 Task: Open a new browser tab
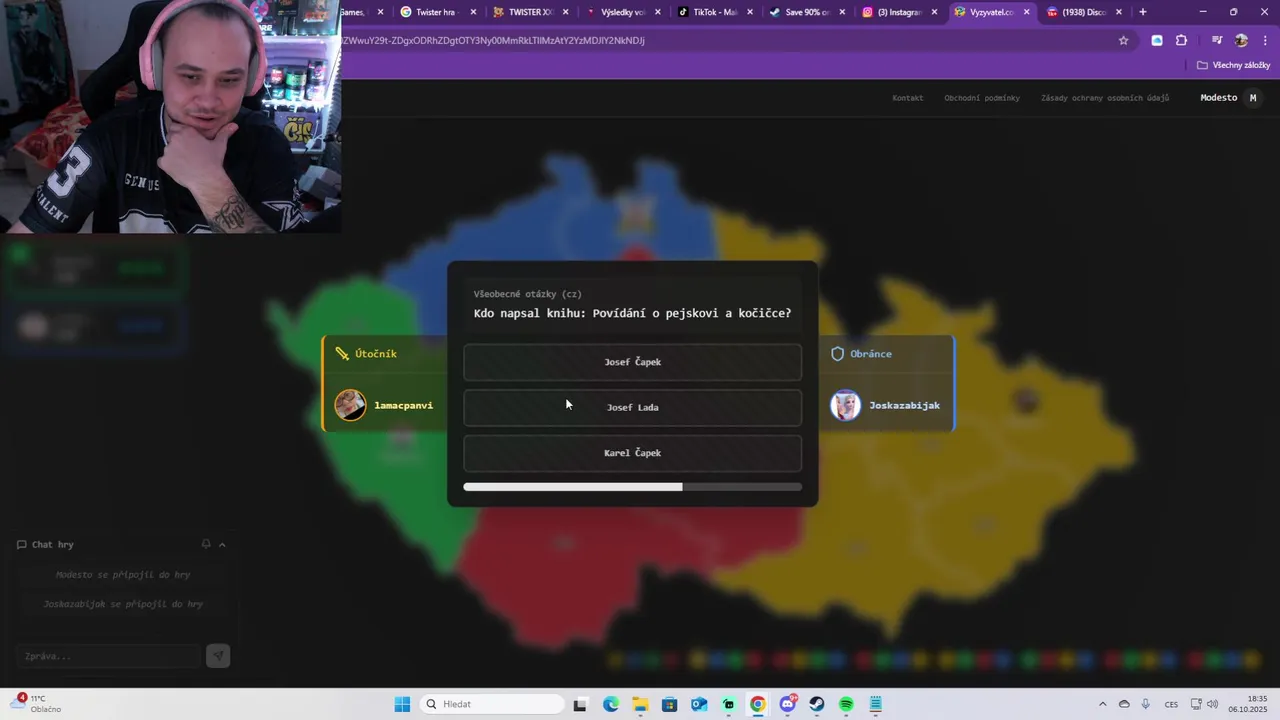point(1143,12)
